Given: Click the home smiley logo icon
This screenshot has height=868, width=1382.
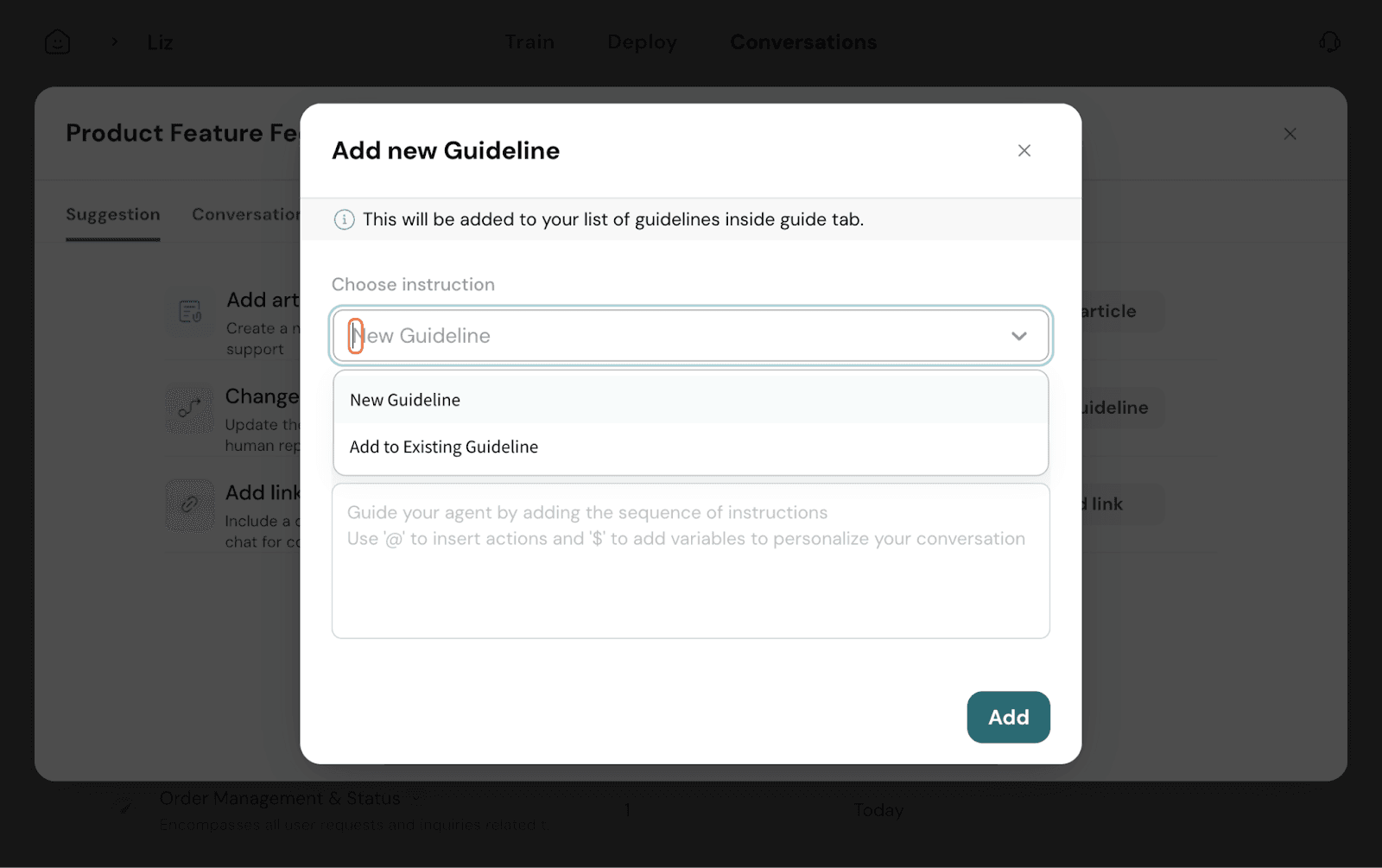Looking at the screenshot, I should 57,41.
